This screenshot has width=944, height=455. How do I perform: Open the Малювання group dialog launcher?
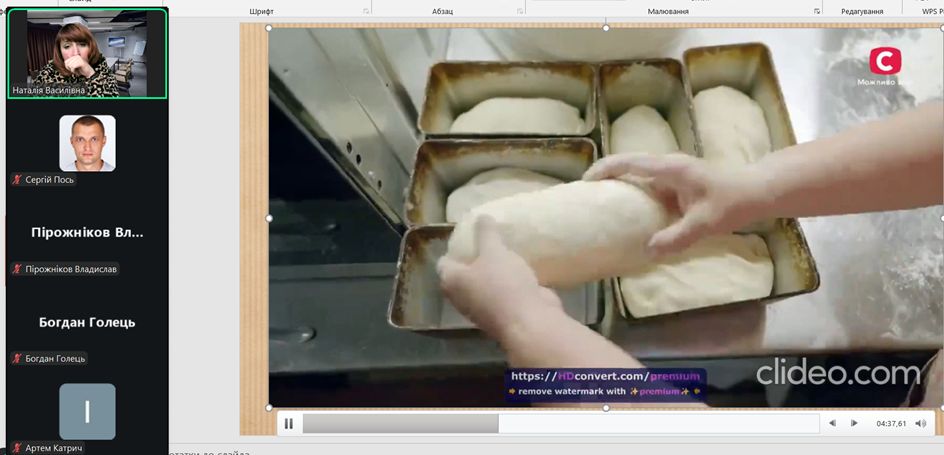817,11
